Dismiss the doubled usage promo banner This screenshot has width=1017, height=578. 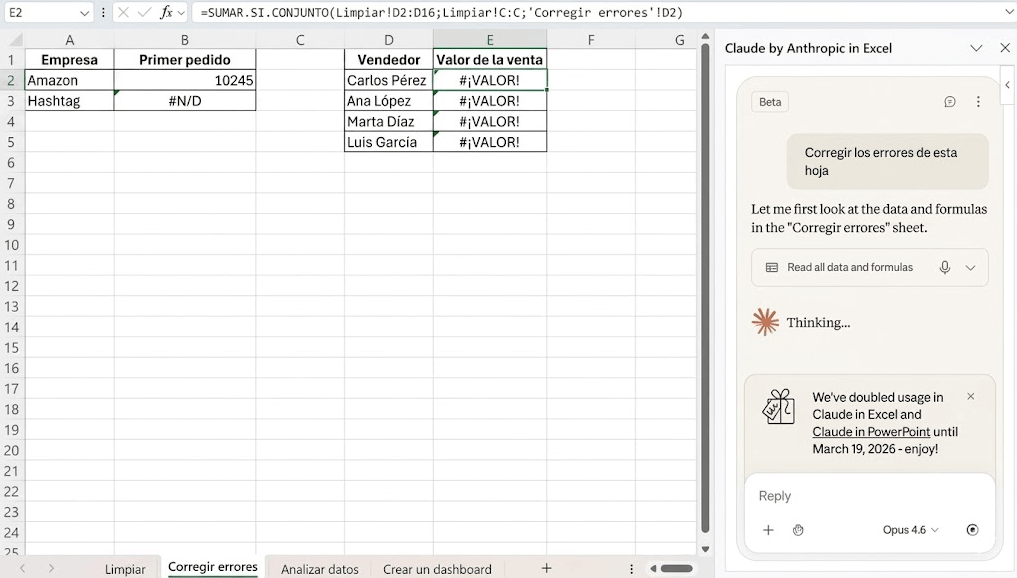pos(970,396)
